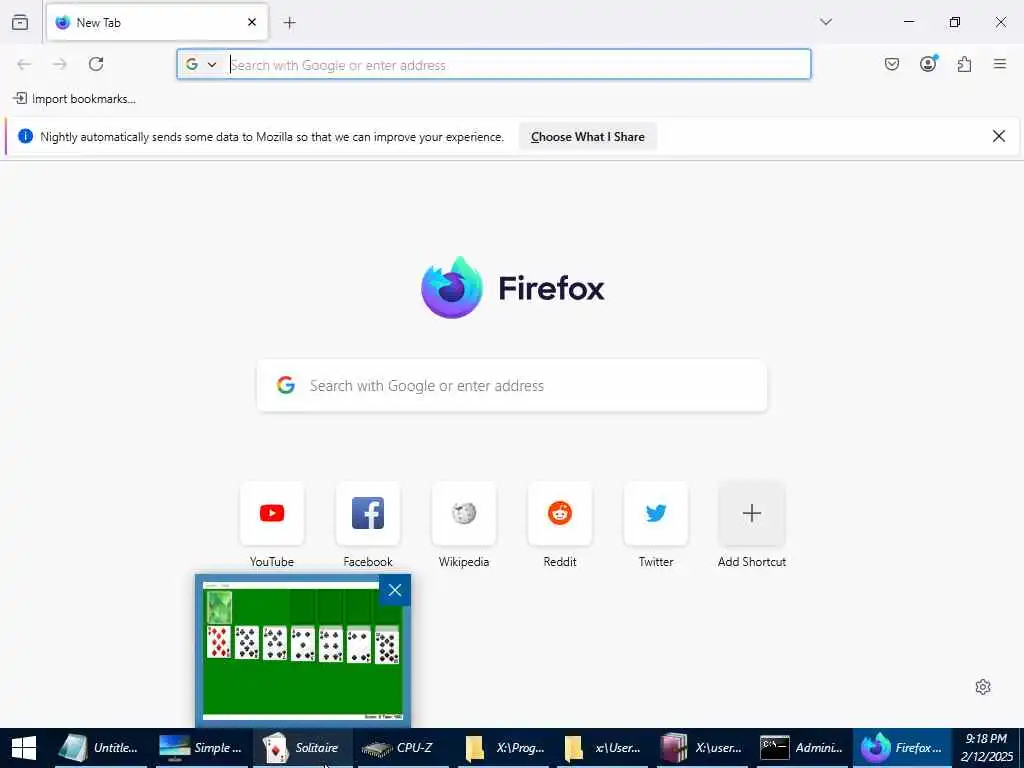Viewport: 1024px width, 768px height.
Task: Open the Windows Start button
Action: [24, 748]
